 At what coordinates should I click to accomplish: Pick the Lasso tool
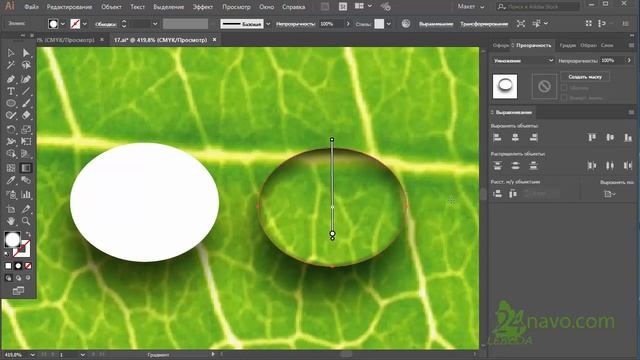(26, 65)
